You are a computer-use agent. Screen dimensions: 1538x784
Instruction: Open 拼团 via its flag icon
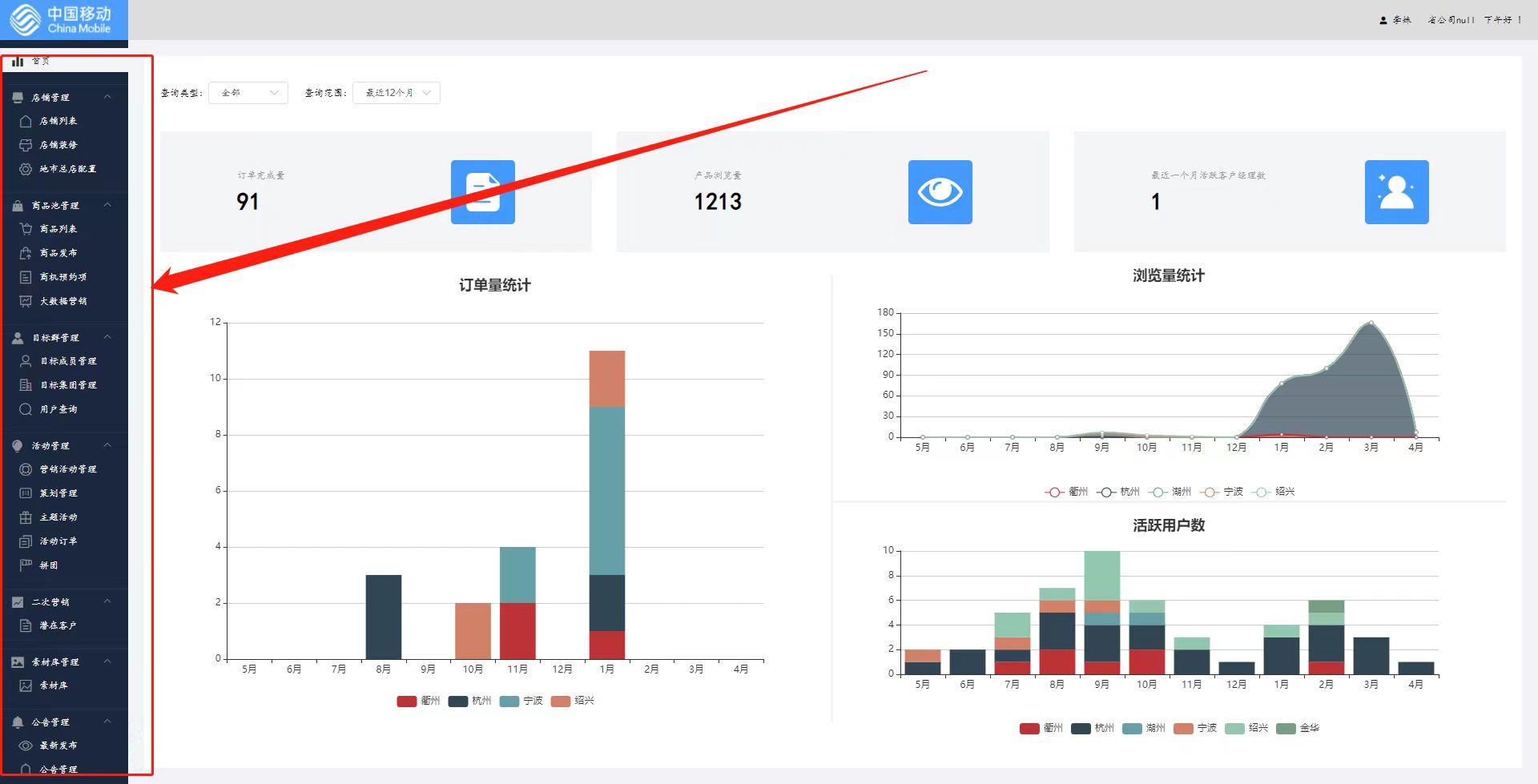tap(26, 565)
